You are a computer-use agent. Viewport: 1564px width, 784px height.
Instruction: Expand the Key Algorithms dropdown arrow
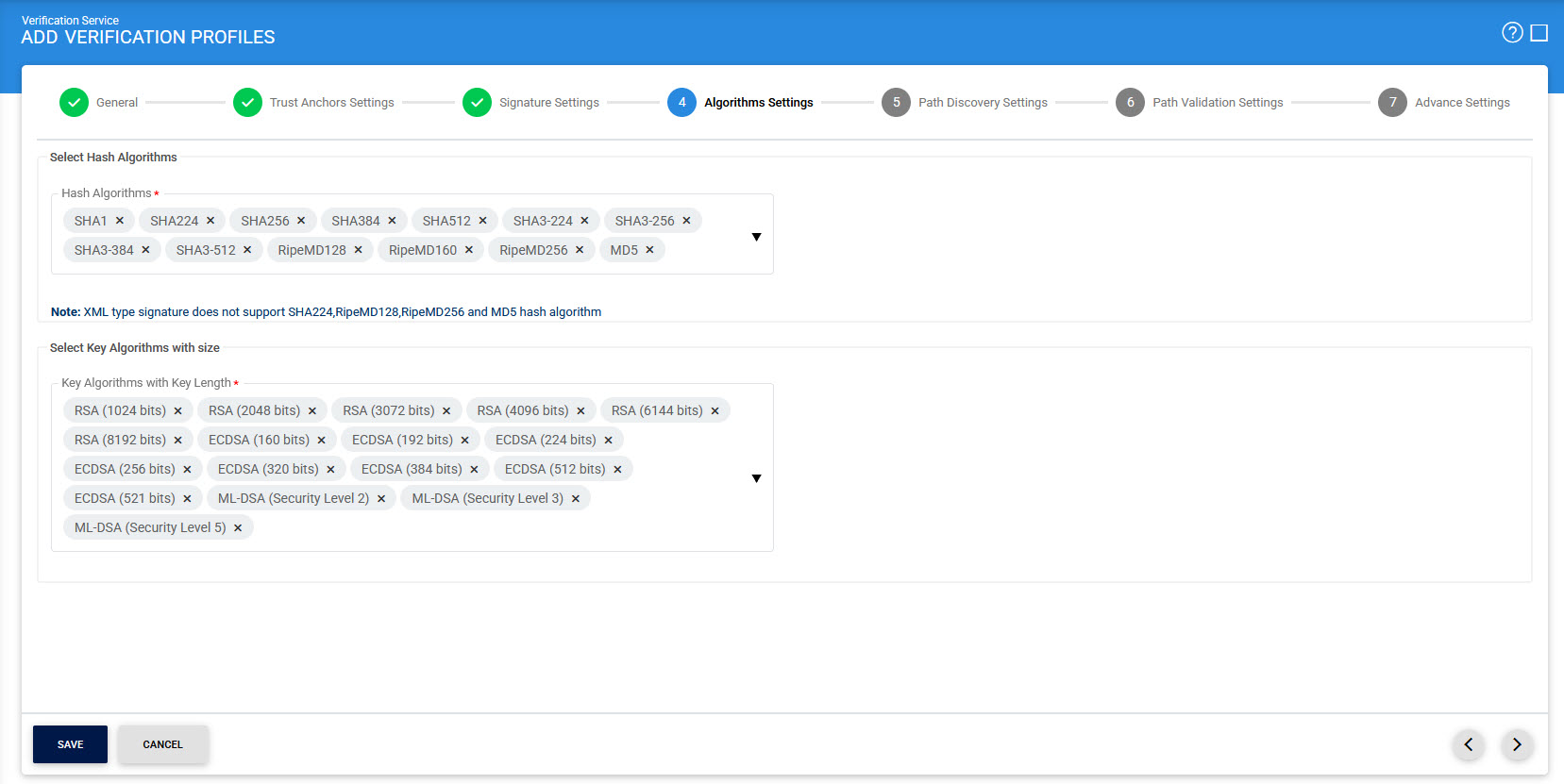(x=756, y=478)
